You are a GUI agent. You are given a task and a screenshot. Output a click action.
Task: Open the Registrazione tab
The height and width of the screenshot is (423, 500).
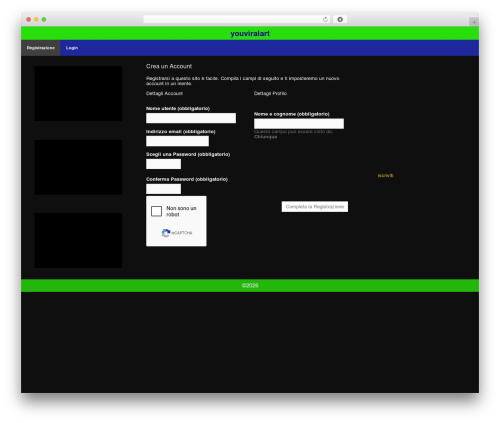point(41,48)
